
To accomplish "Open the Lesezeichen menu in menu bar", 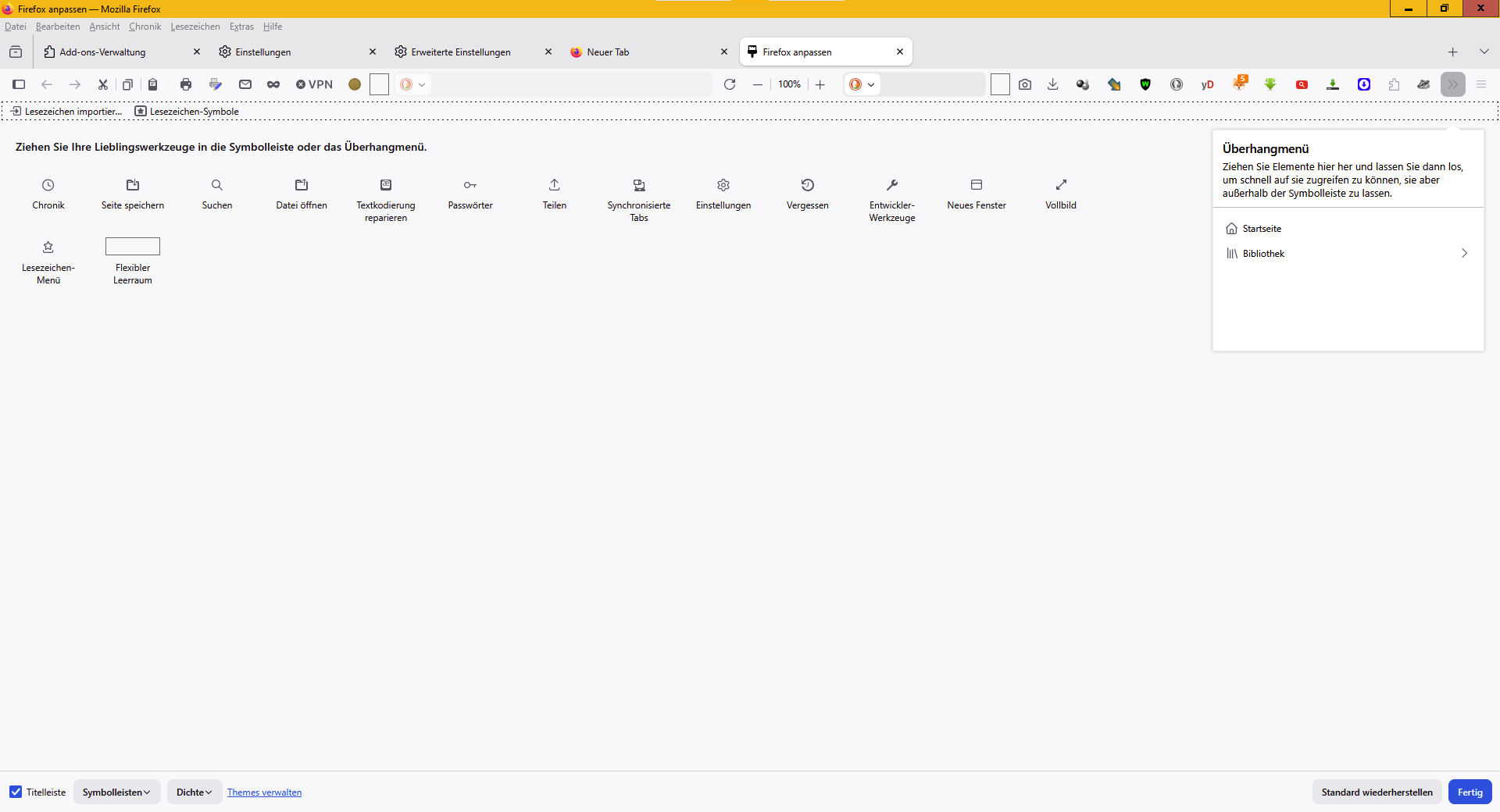I will [x=195, y=27].
